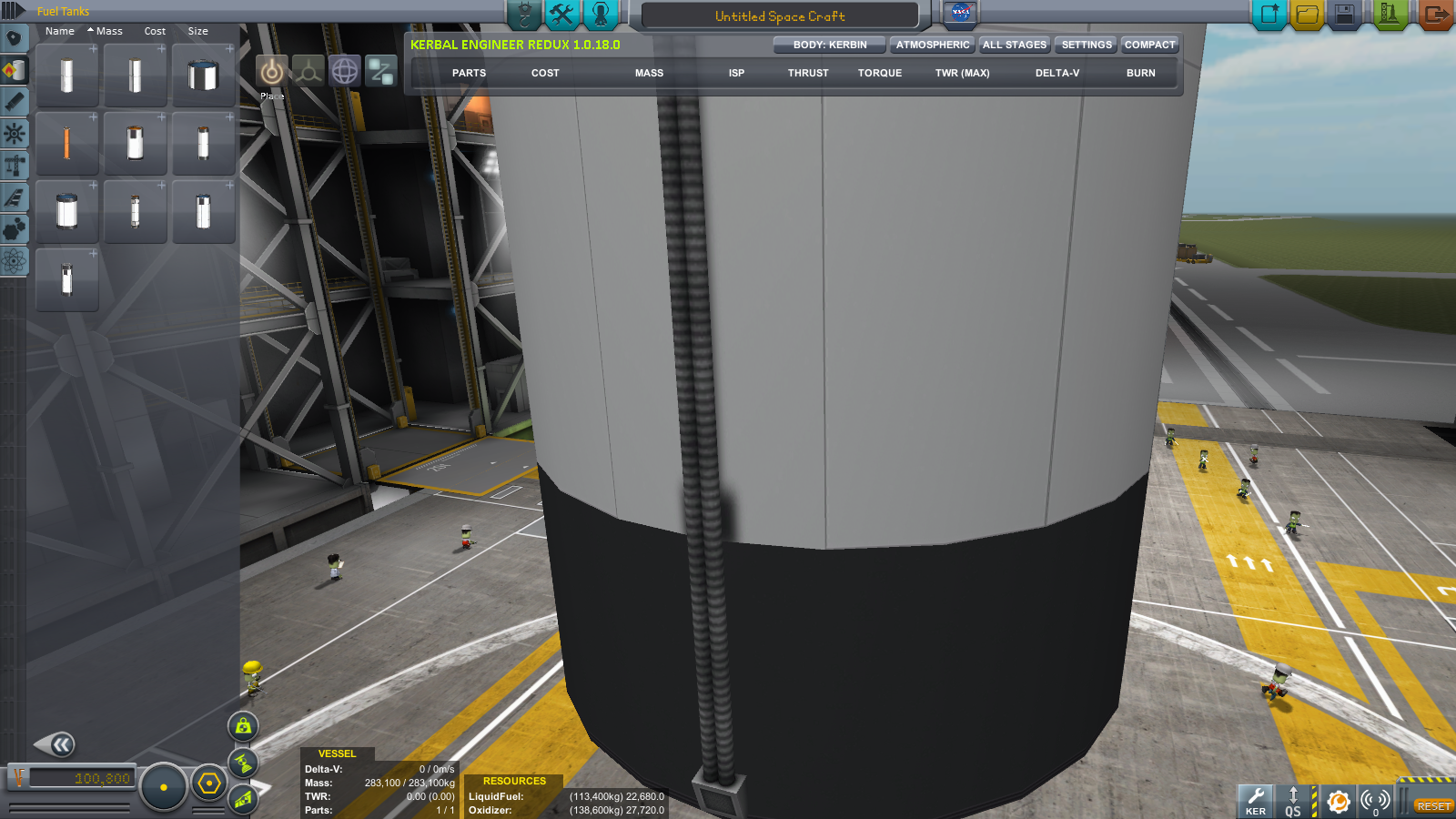The image size is (1456, 819).
Task: Click the DELTA-V column header
Action: [1057, 73]
